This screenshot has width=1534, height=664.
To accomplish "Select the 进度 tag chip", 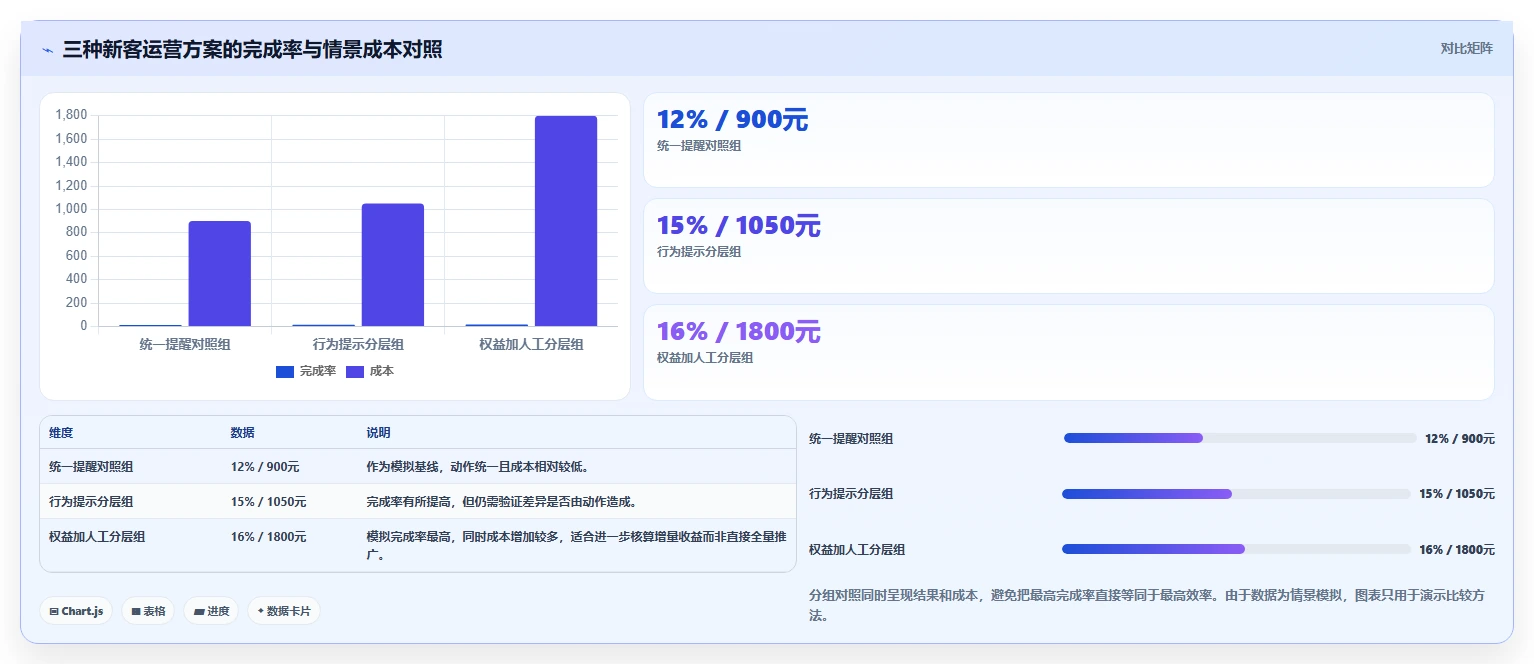I will [x=211, y=611].
